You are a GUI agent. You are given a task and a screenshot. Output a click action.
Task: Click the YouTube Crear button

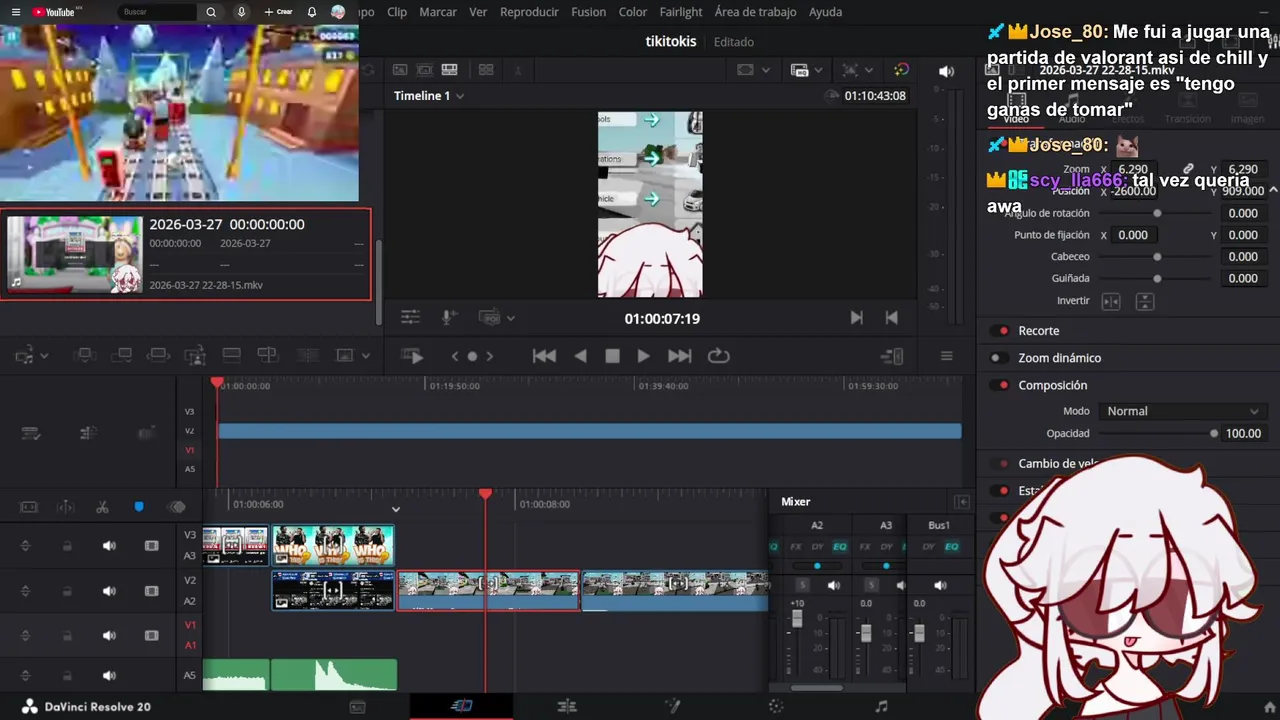point(278,12)
